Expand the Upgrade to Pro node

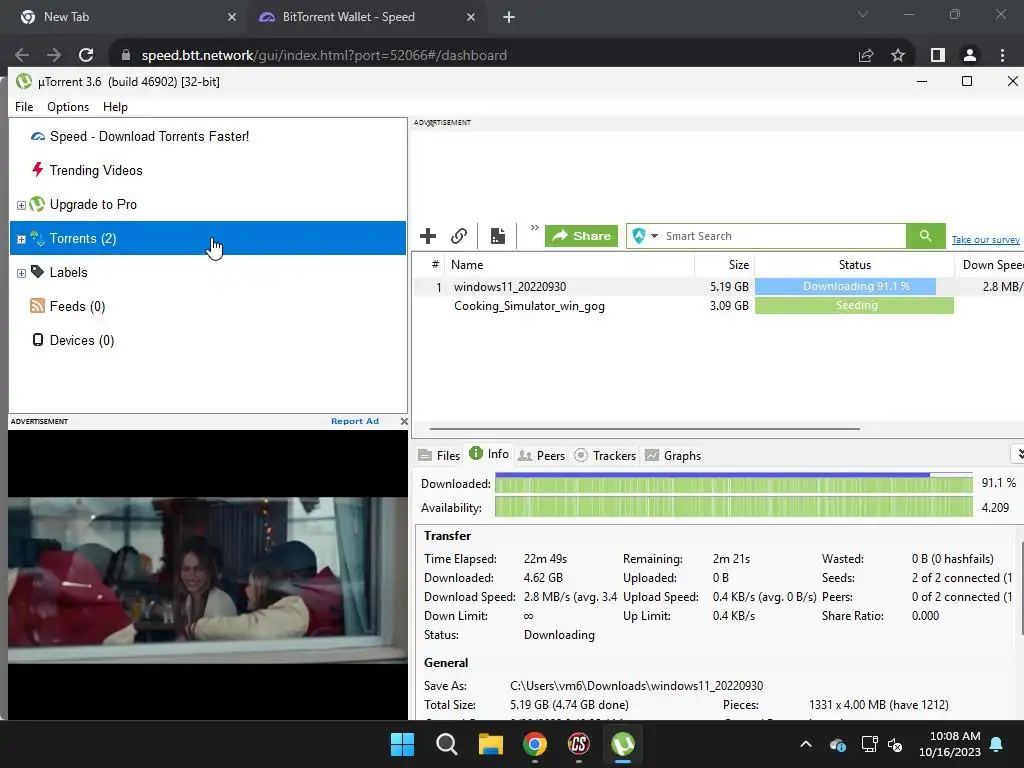coord(21,205)
